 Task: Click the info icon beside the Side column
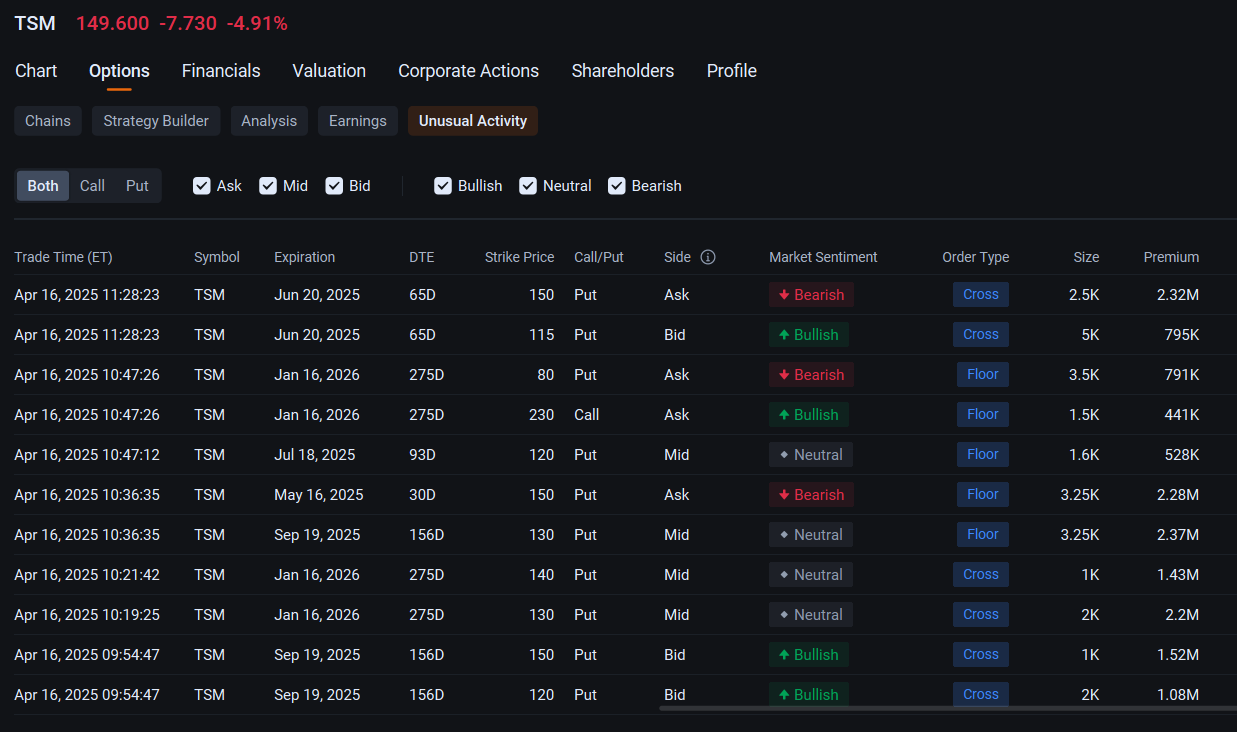click(708, 257)
